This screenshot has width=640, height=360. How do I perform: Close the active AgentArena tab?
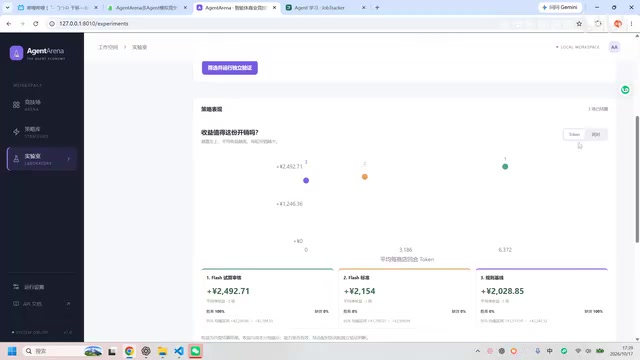tap(274, 7)
